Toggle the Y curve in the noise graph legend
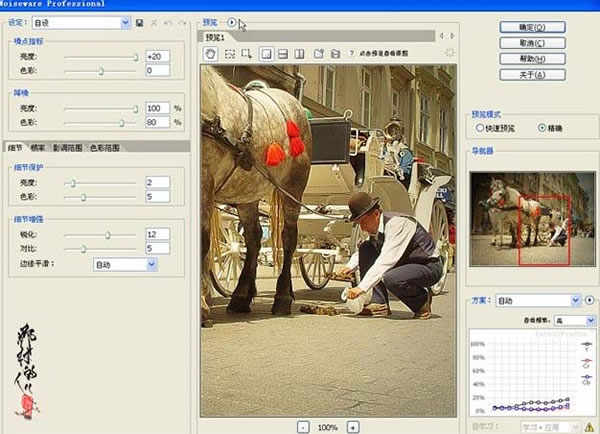The image size is (600, 434). coord(586,346)
